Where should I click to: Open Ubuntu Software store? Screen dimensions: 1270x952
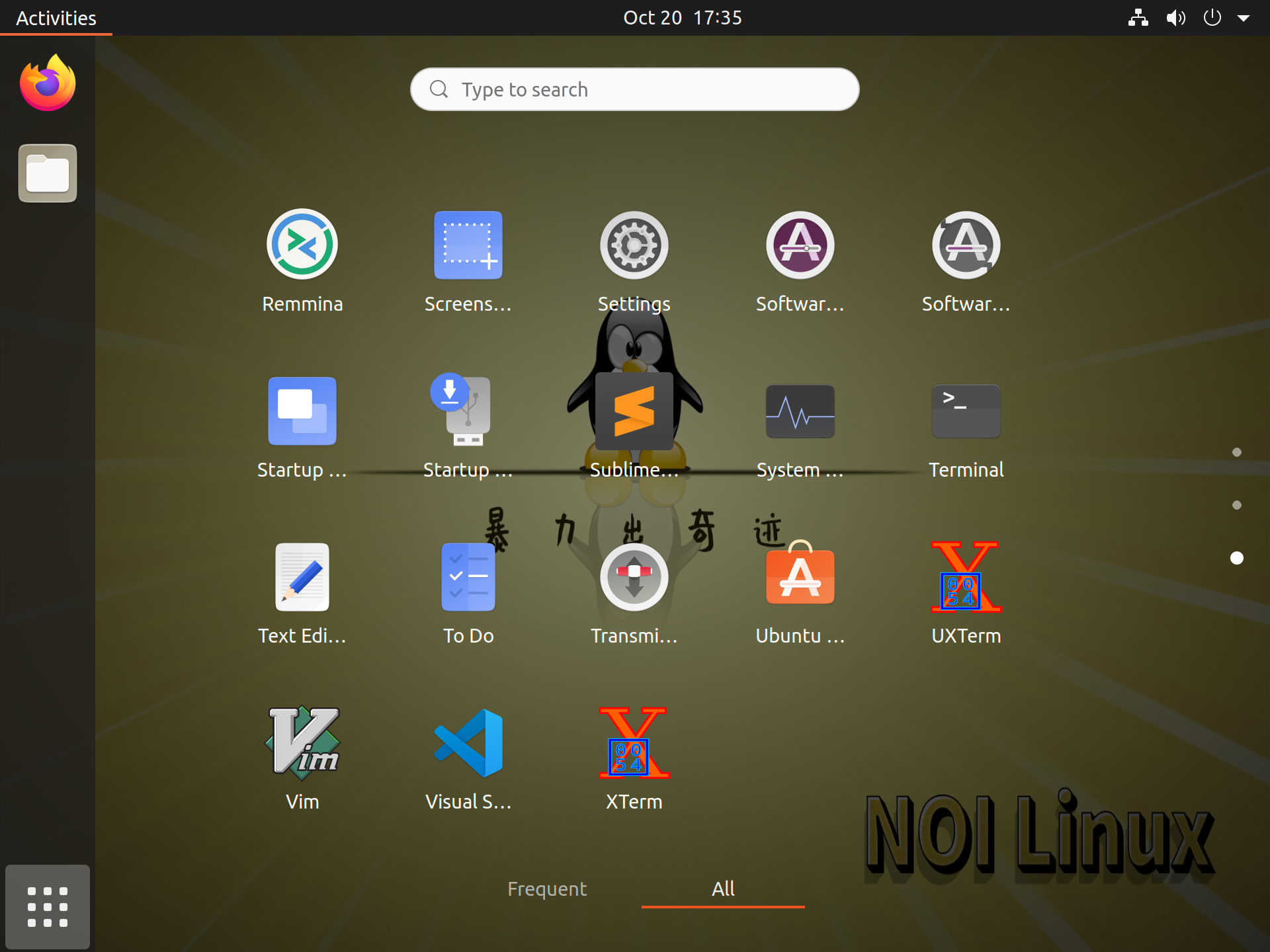(x=800, y=574)
